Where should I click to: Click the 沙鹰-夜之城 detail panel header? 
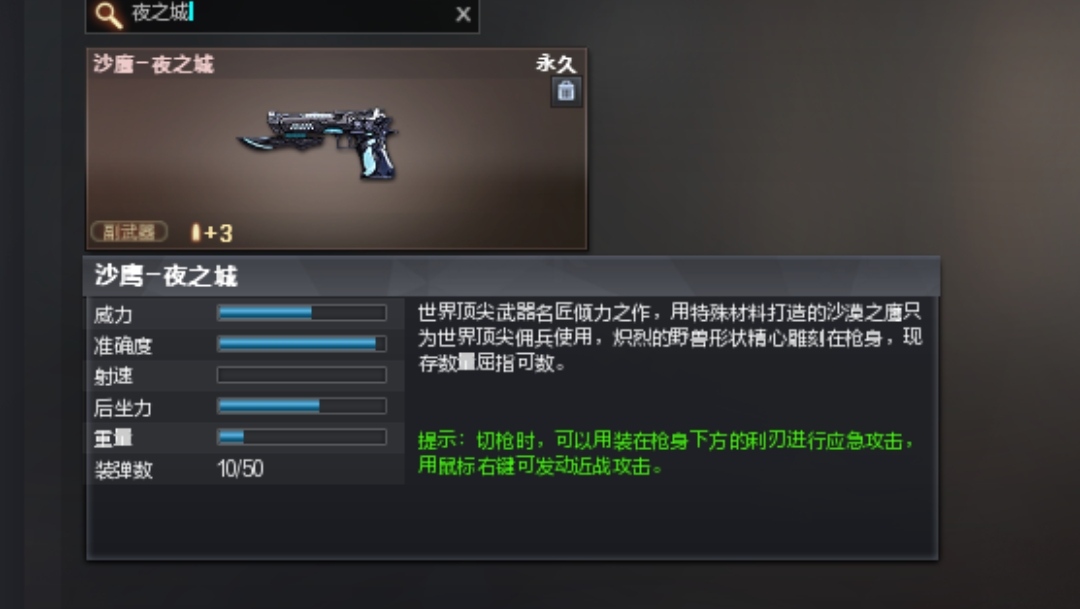click(512, 276)
